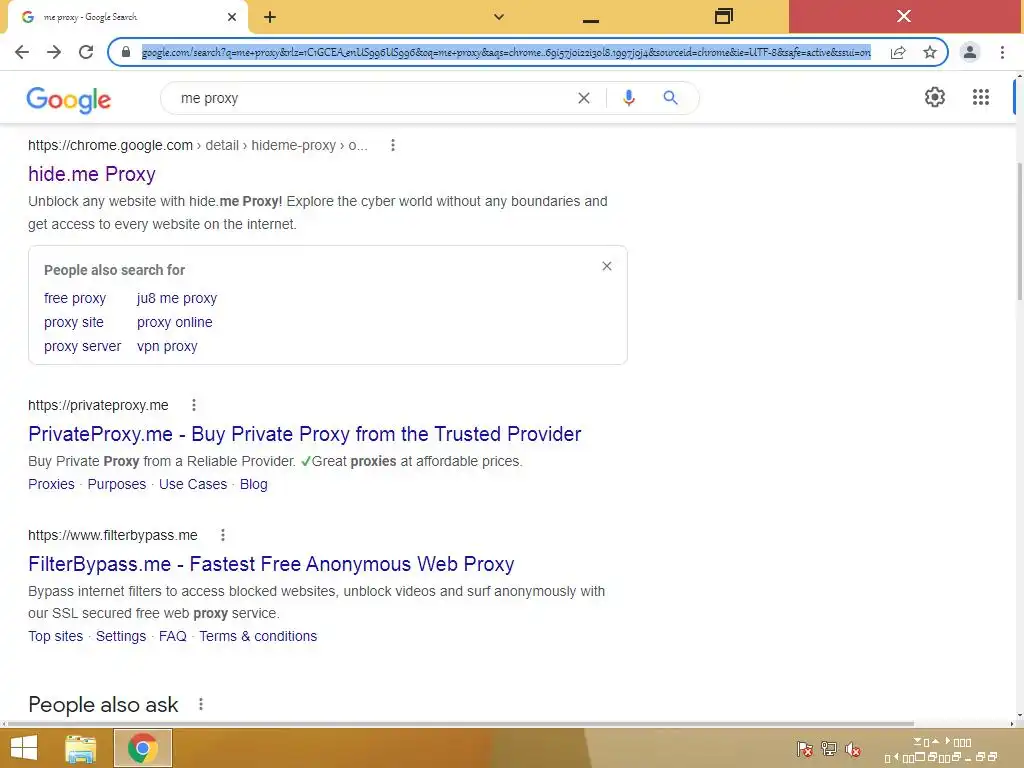
Task: Open the volume tray icon
Action: coord(852,749)
